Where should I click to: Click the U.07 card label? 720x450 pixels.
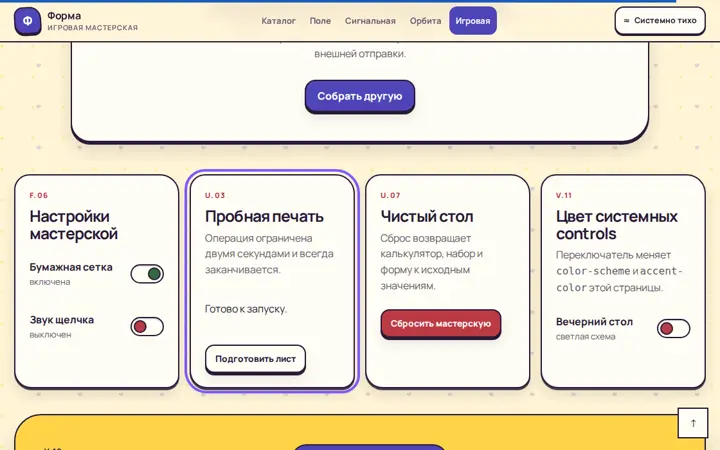click(390, 196)
